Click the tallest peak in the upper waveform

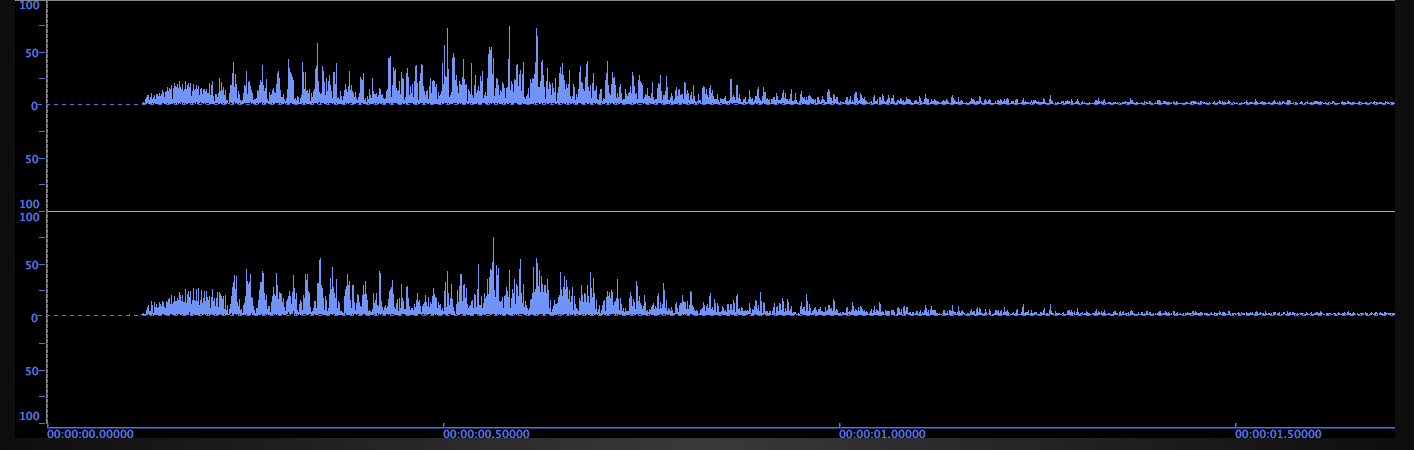[509, 28]
